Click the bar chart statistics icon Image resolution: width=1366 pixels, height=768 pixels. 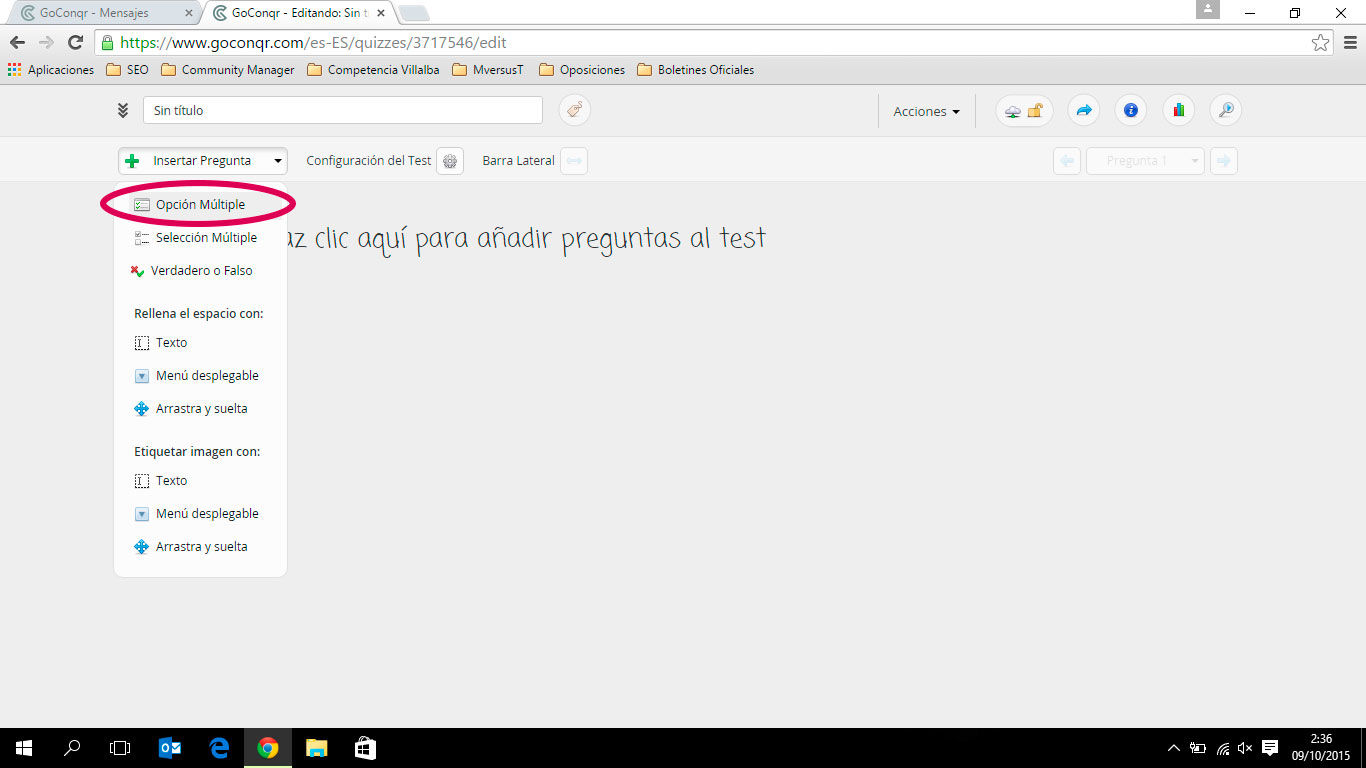click(1178, 110)
